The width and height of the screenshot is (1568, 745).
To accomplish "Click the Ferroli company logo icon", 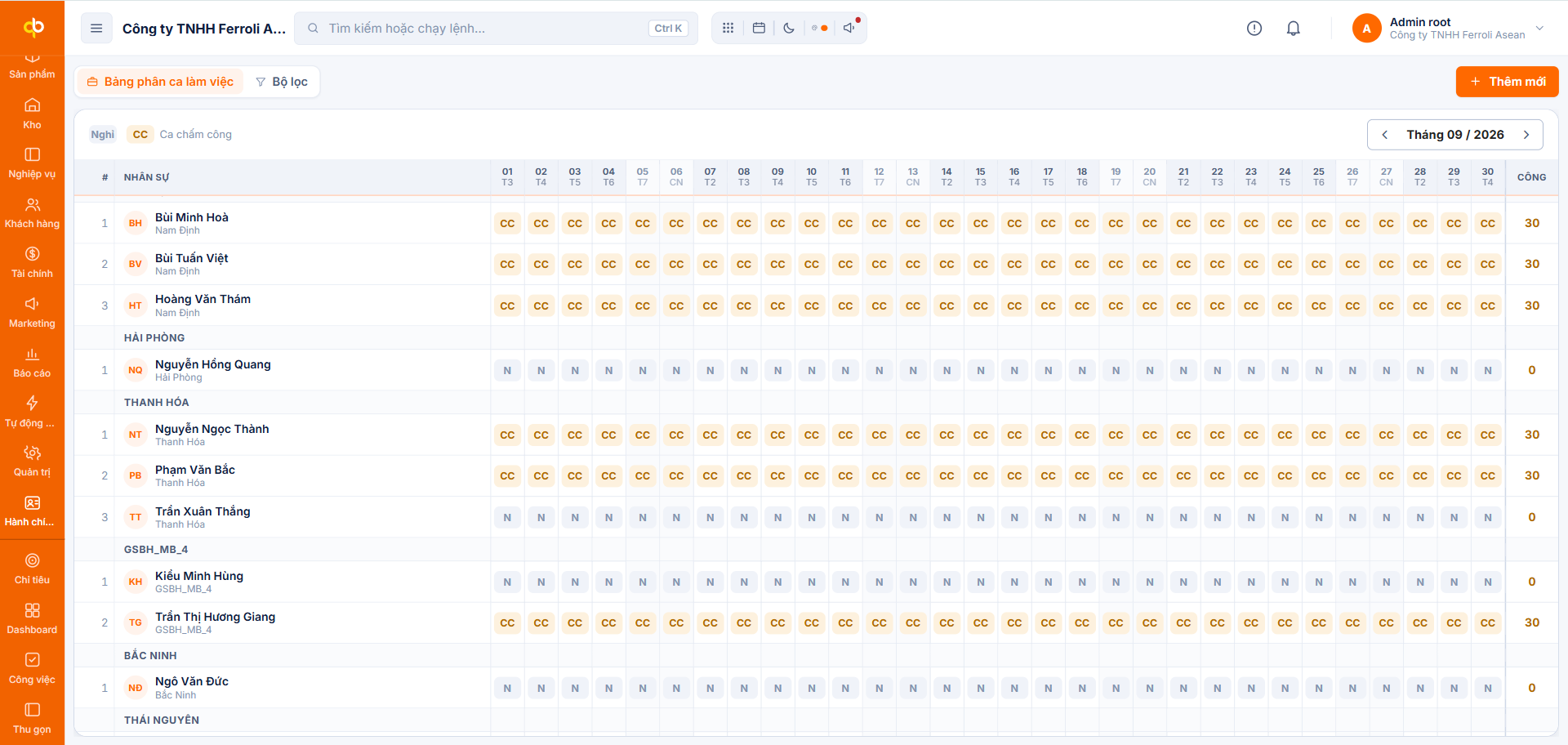I will (33, 27).
